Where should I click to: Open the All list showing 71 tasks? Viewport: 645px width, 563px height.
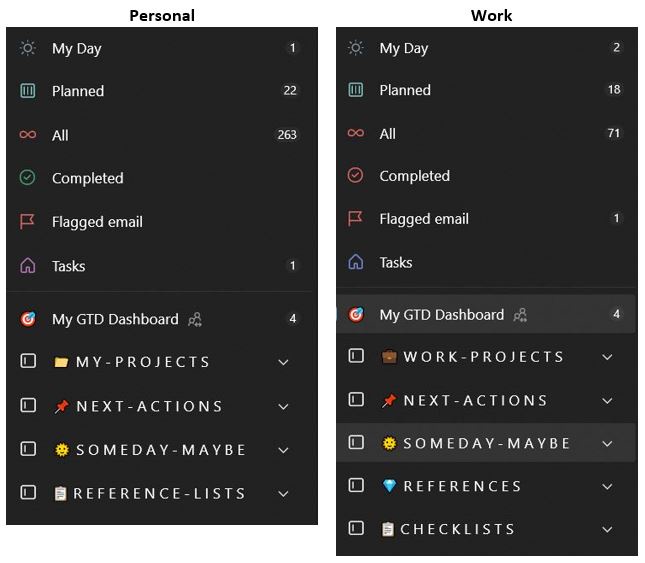[x=486, y=133]
